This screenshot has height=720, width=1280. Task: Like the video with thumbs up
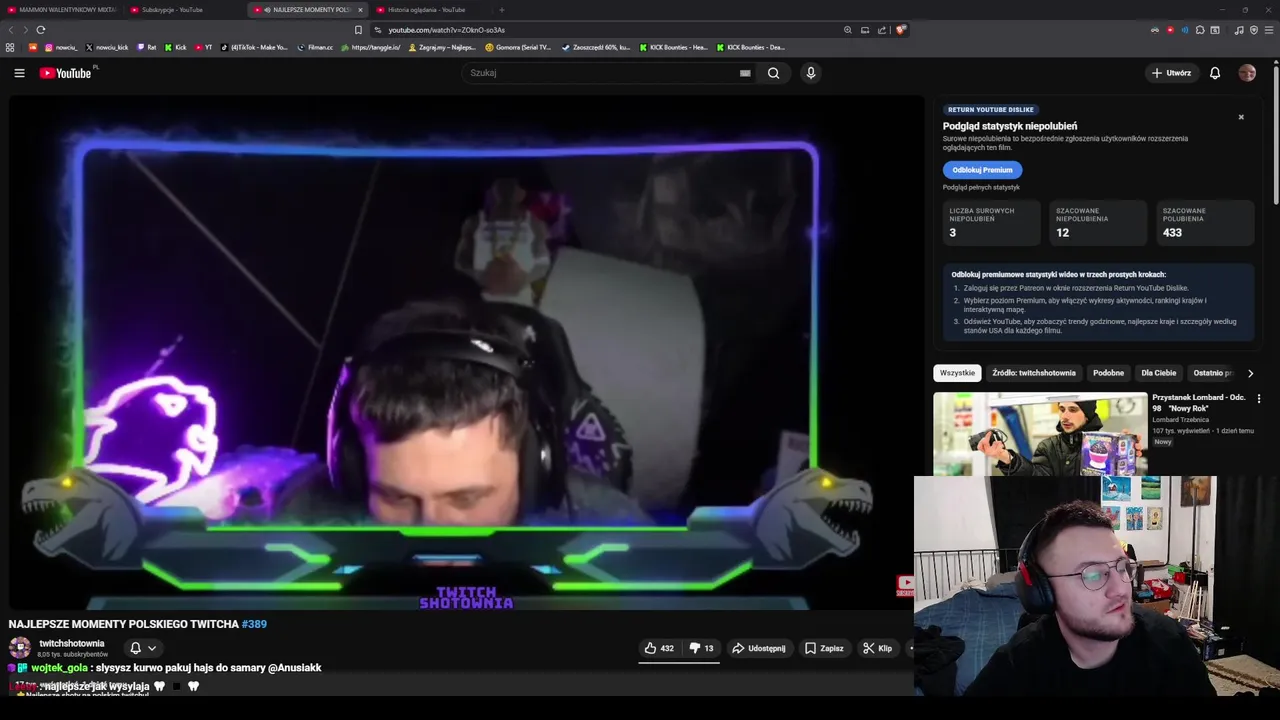pos(659,648)
